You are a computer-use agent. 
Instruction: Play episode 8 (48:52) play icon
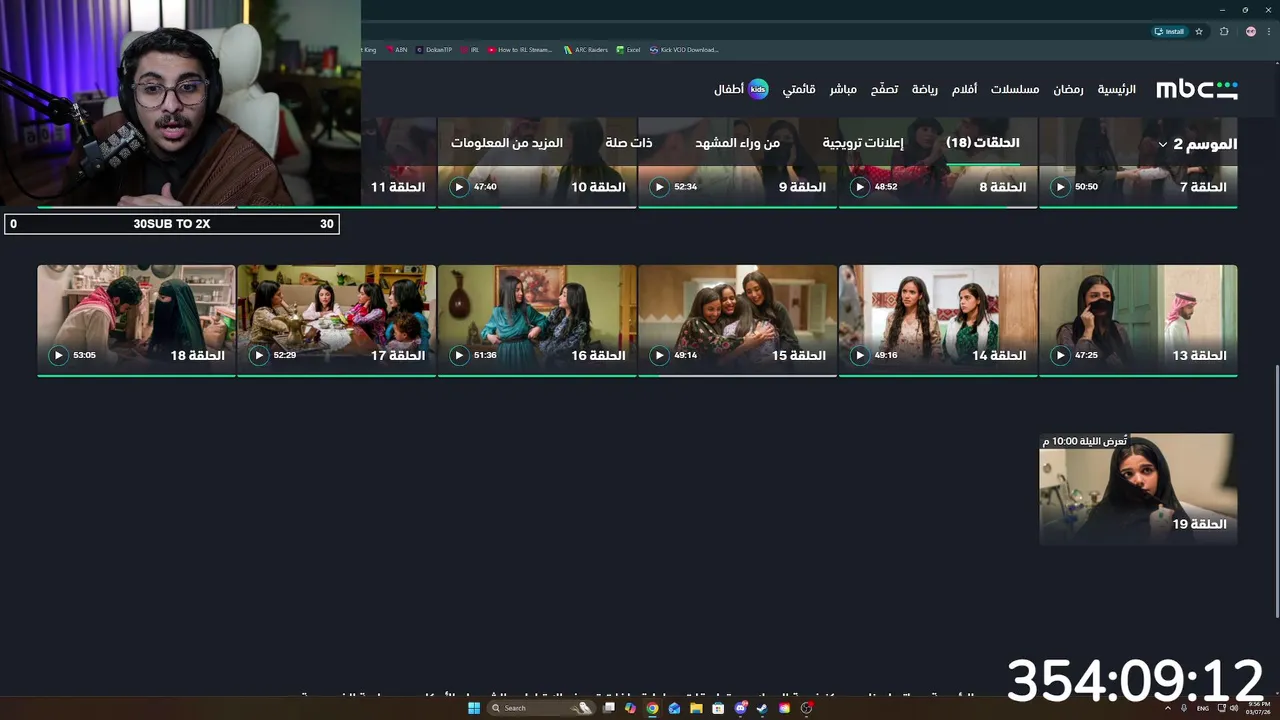859,187
